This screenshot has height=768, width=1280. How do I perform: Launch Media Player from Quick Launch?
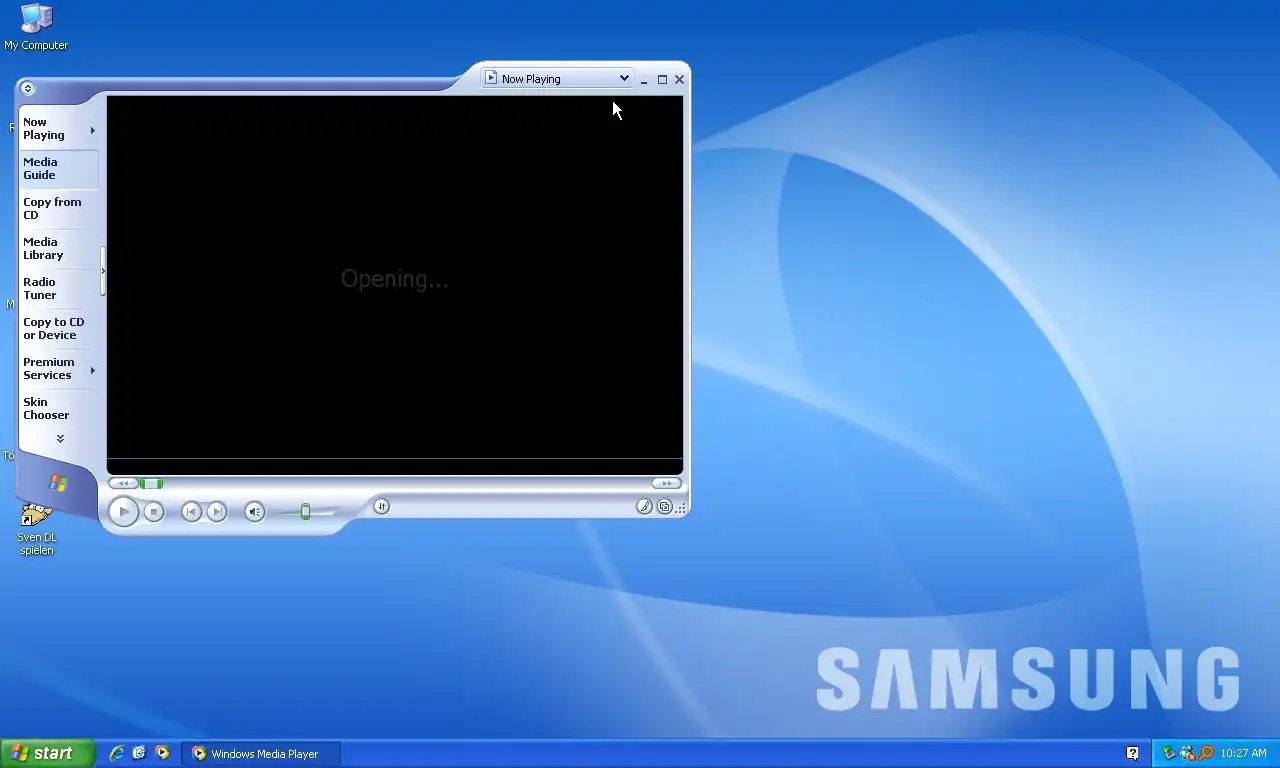click(x=162, y=753)
